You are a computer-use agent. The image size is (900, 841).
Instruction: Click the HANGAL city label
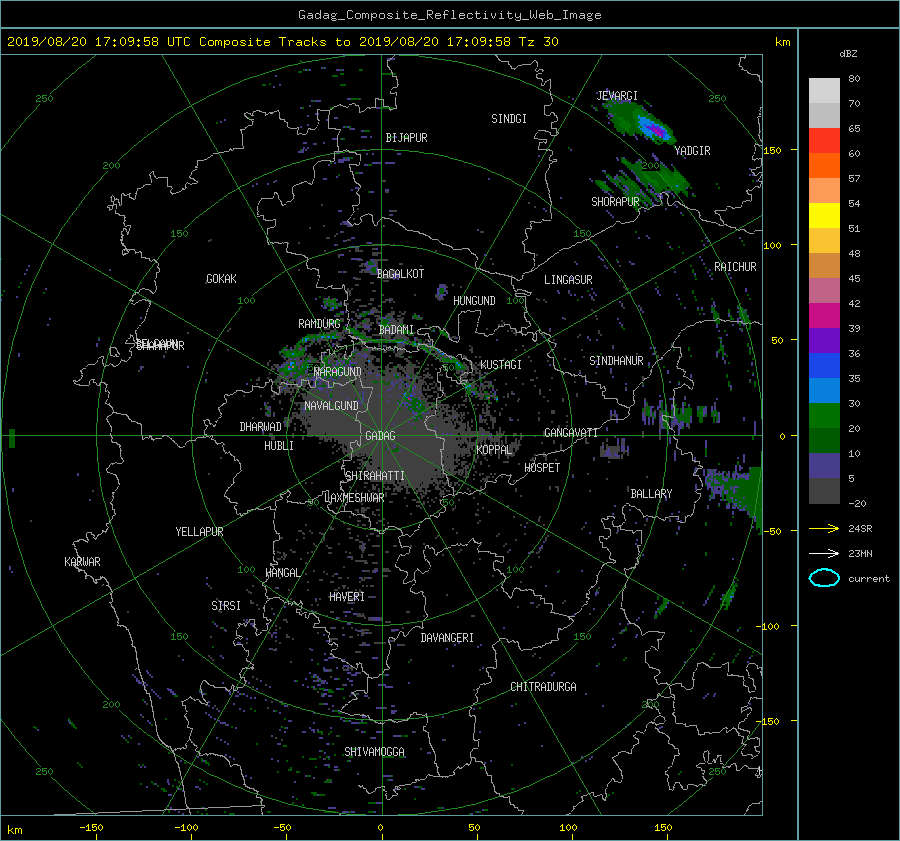[283, 573]
